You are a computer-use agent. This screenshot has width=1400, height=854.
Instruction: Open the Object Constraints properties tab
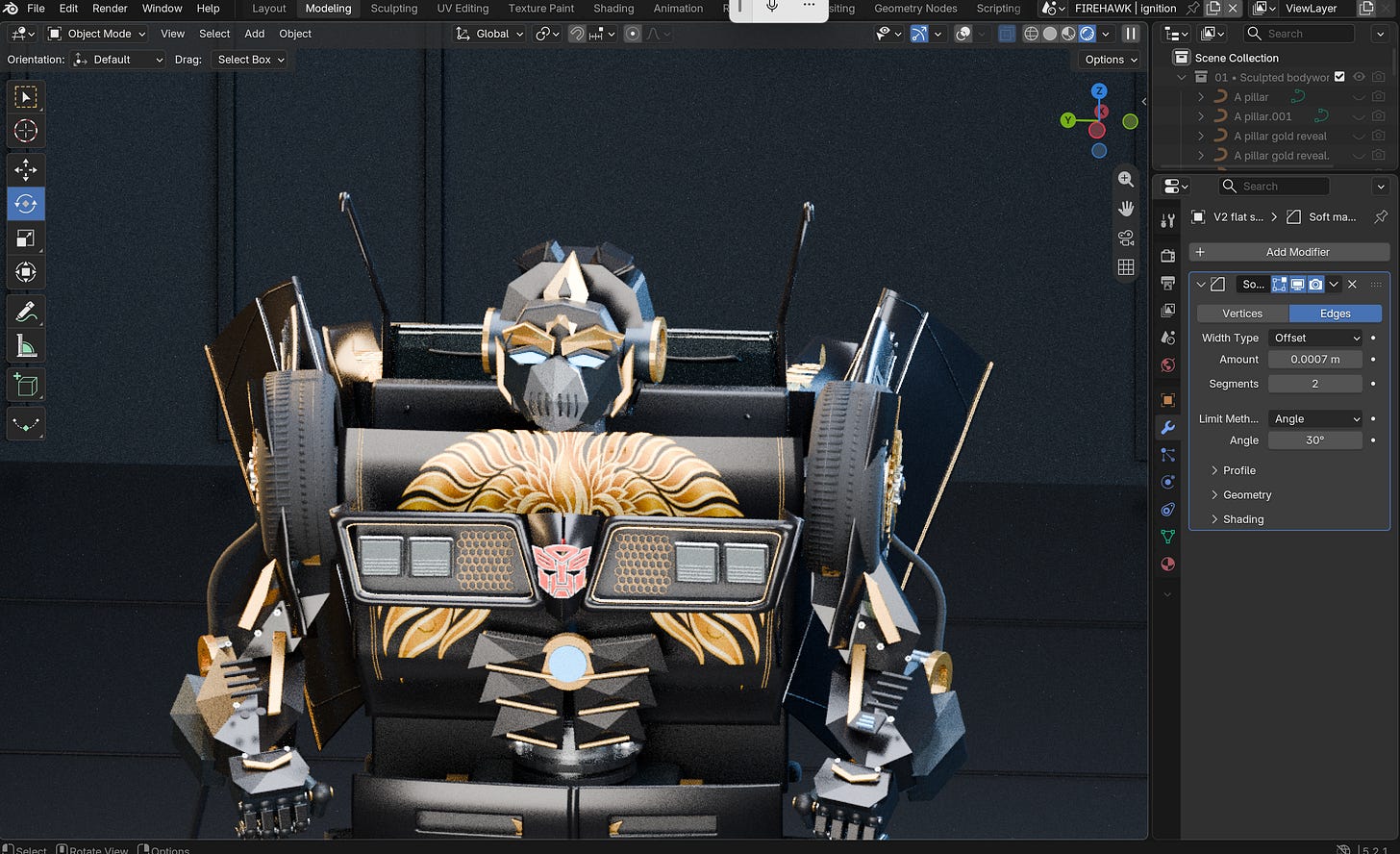tap(1168, 510)
